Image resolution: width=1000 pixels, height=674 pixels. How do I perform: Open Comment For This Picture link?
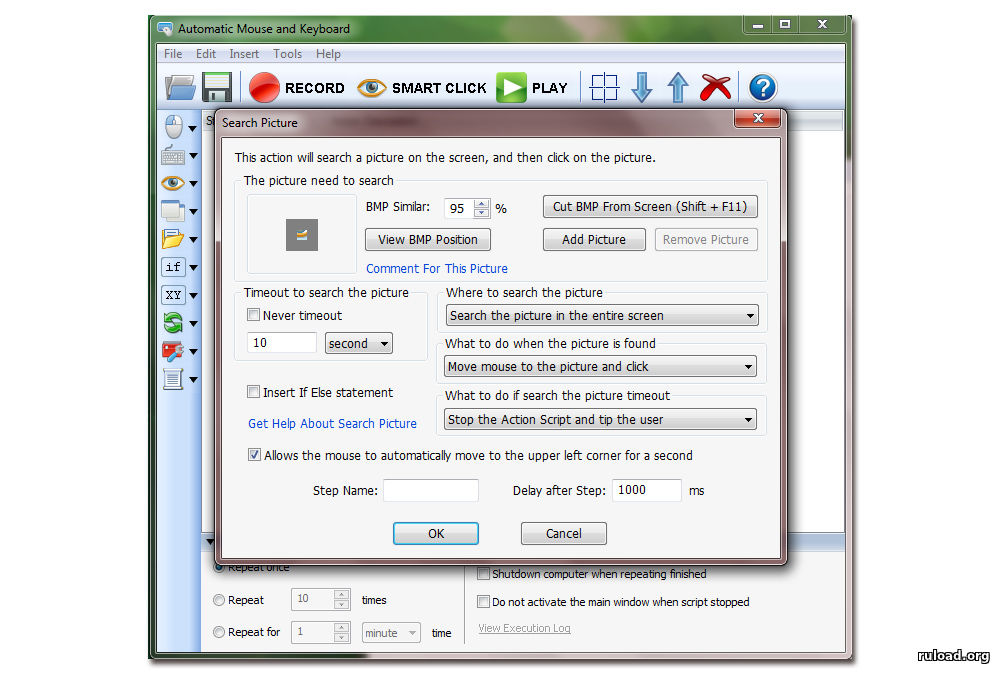click(437, 268)
